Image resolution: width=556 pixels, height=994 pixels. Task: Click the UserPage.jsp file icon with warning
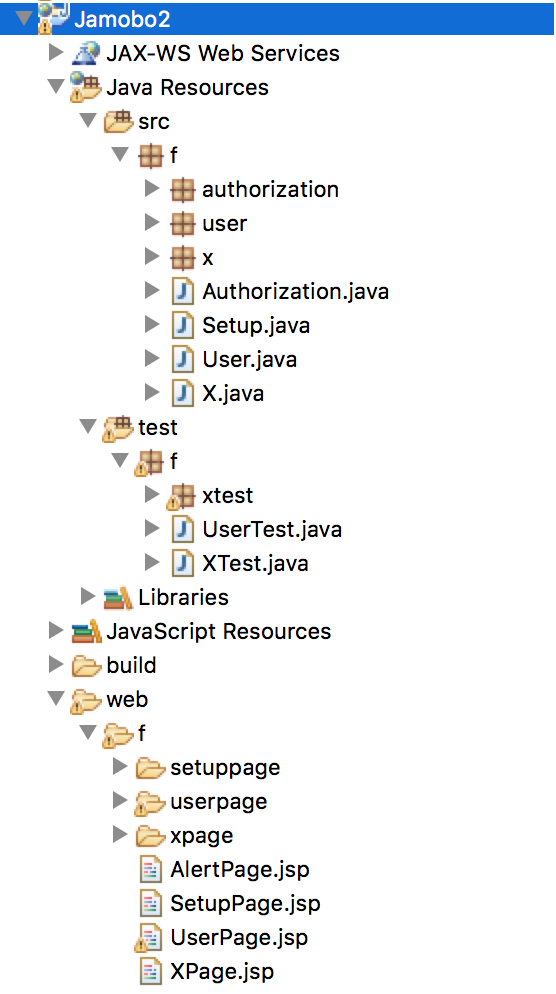pos(149,938)
